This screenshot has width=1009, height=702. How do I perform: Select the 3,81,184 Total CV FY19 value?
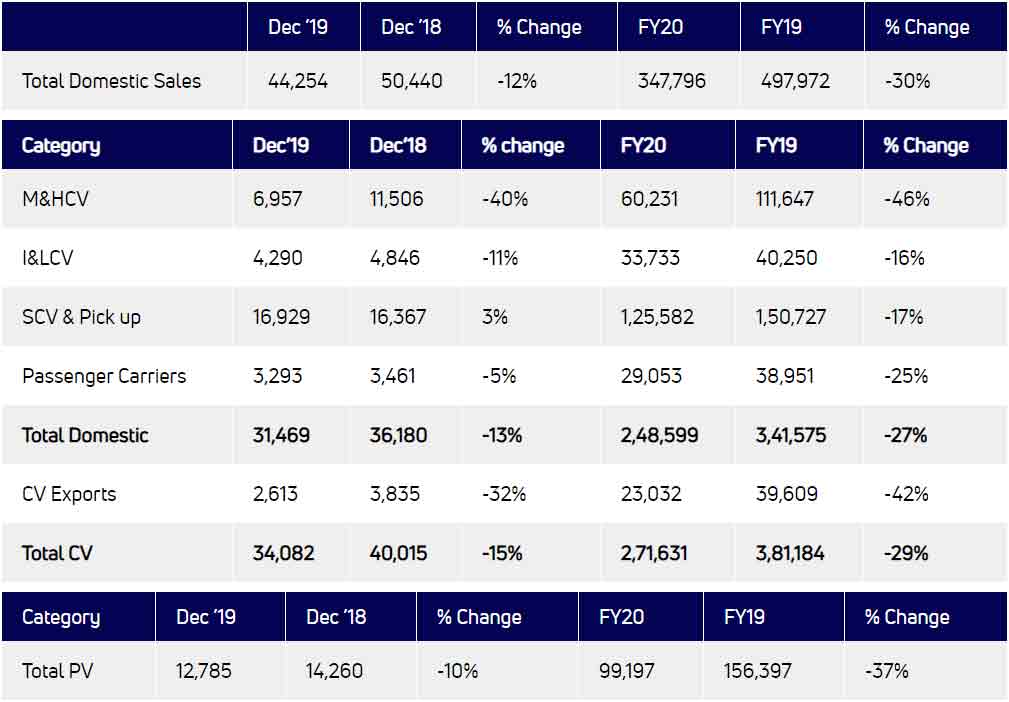tap(790, 553)
